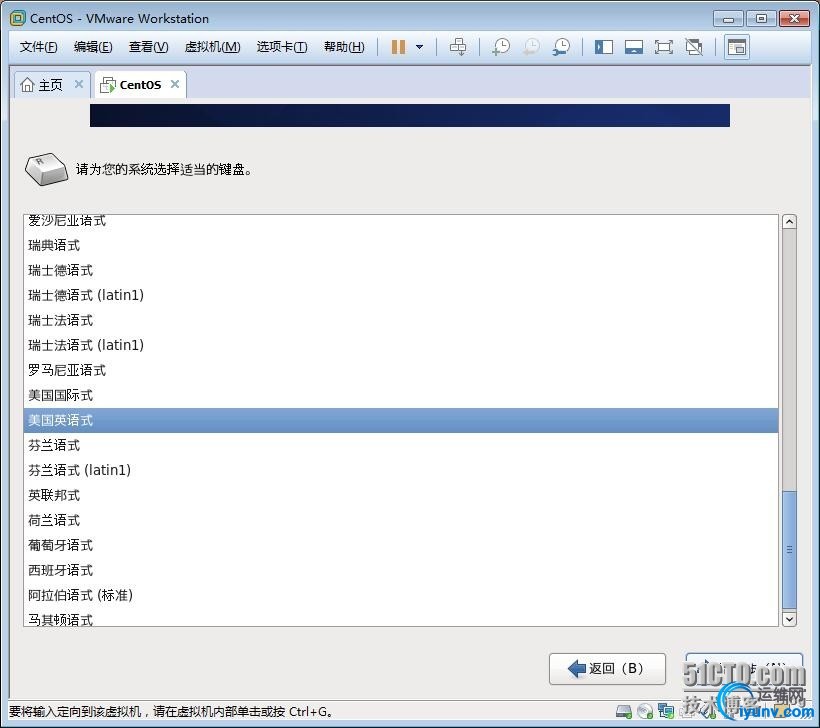Open the 文件(F) menu
820x728 pixels.
click(38, 47)
